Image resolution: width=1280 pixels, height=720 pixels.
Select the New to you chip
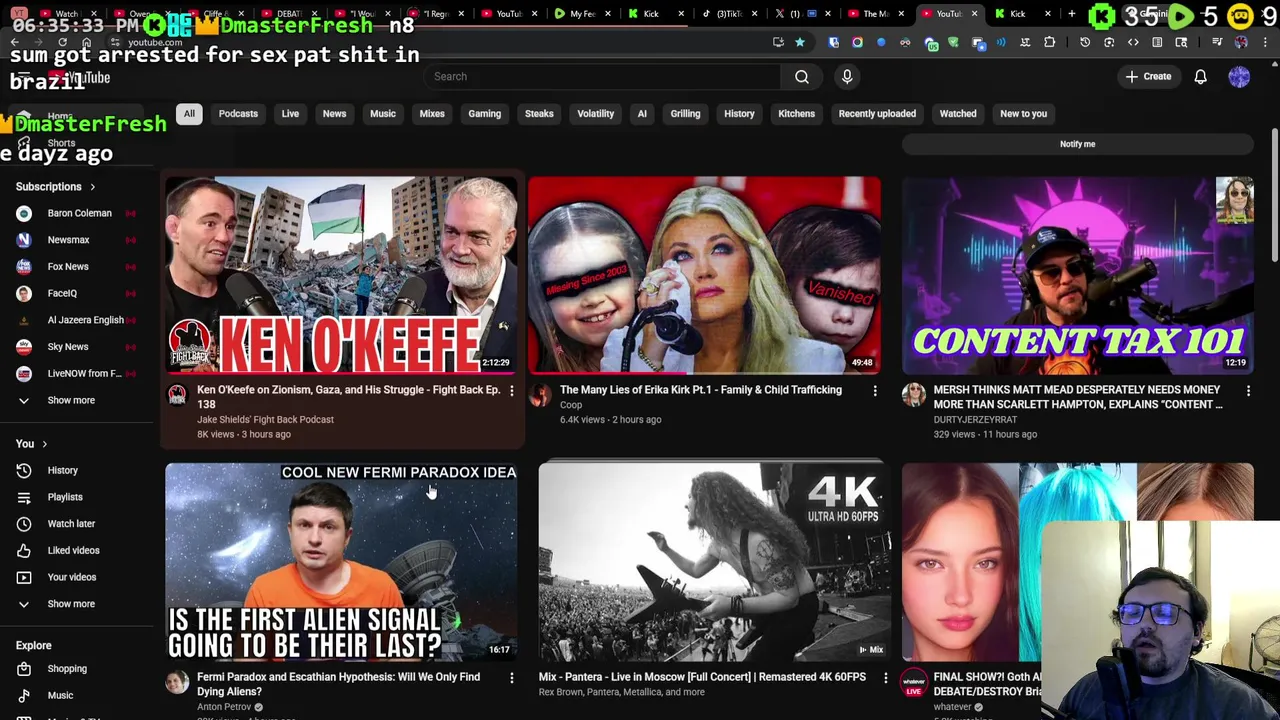1023,114
